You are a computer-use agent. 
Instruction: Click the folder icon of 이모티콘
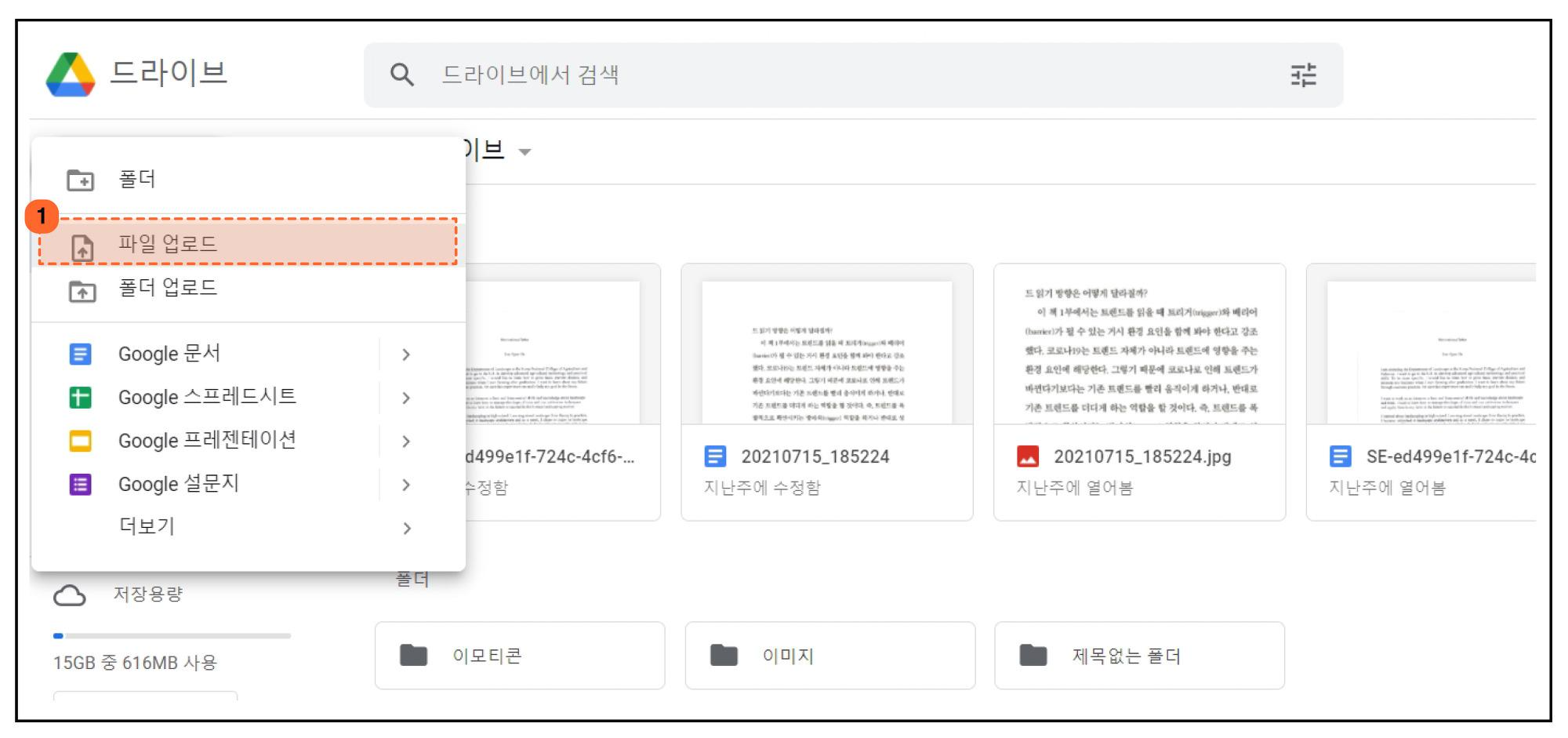coord(413,655)
